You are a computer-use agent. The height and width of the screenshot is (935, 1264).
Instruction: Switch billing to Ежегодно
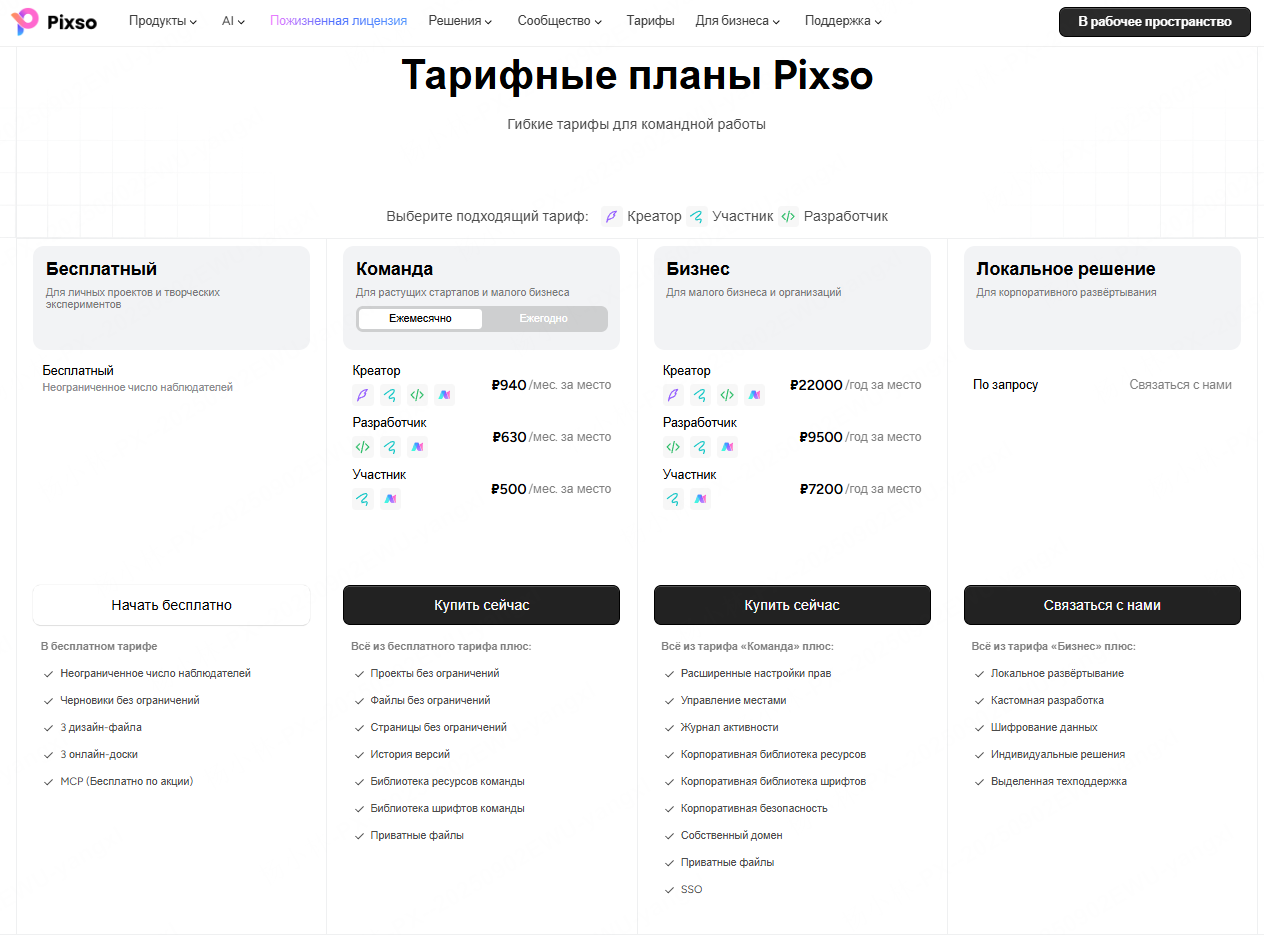click(x=544, y=318)
